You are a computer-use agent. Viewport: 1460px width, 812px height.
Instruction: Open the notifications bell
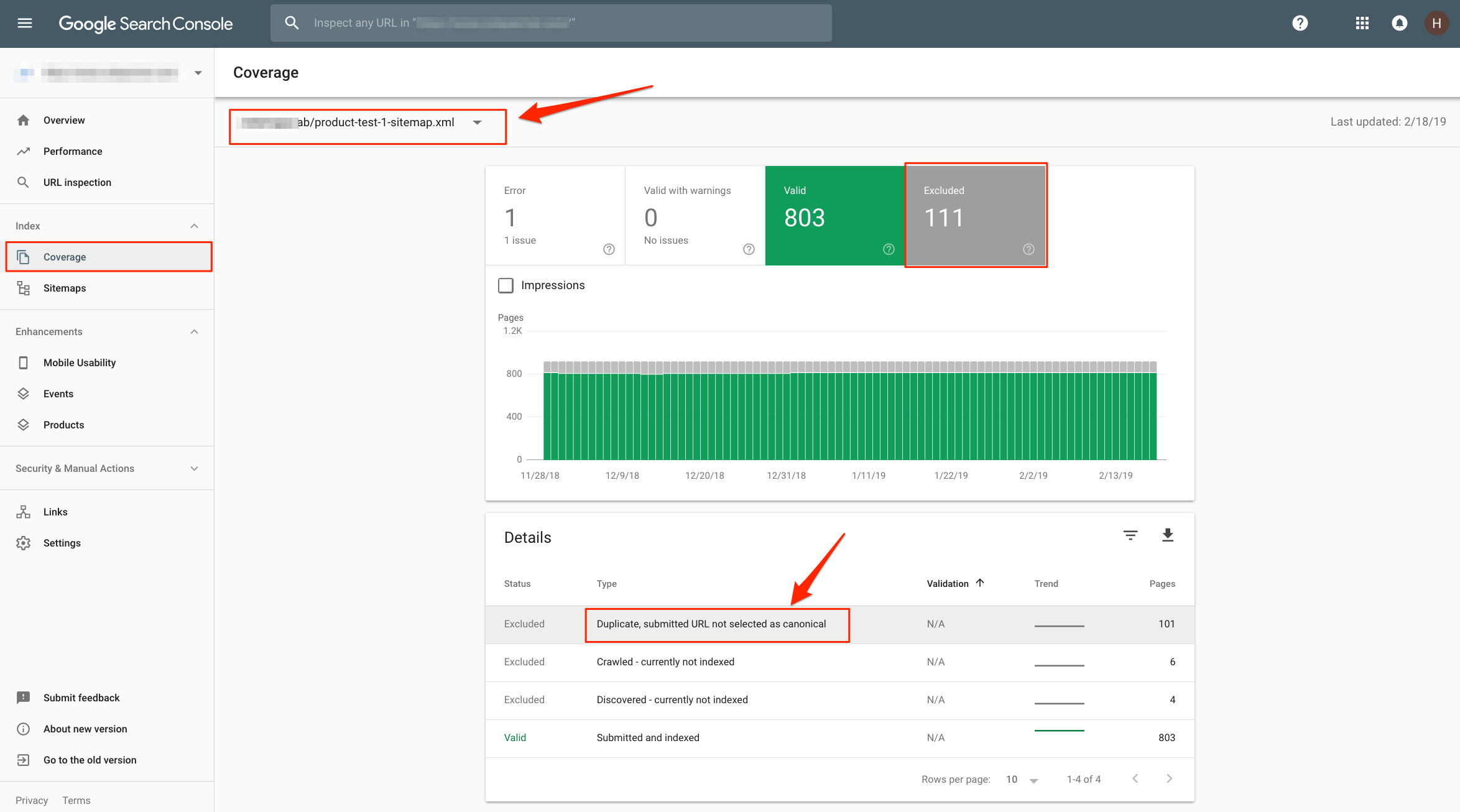coord(1399,23)
